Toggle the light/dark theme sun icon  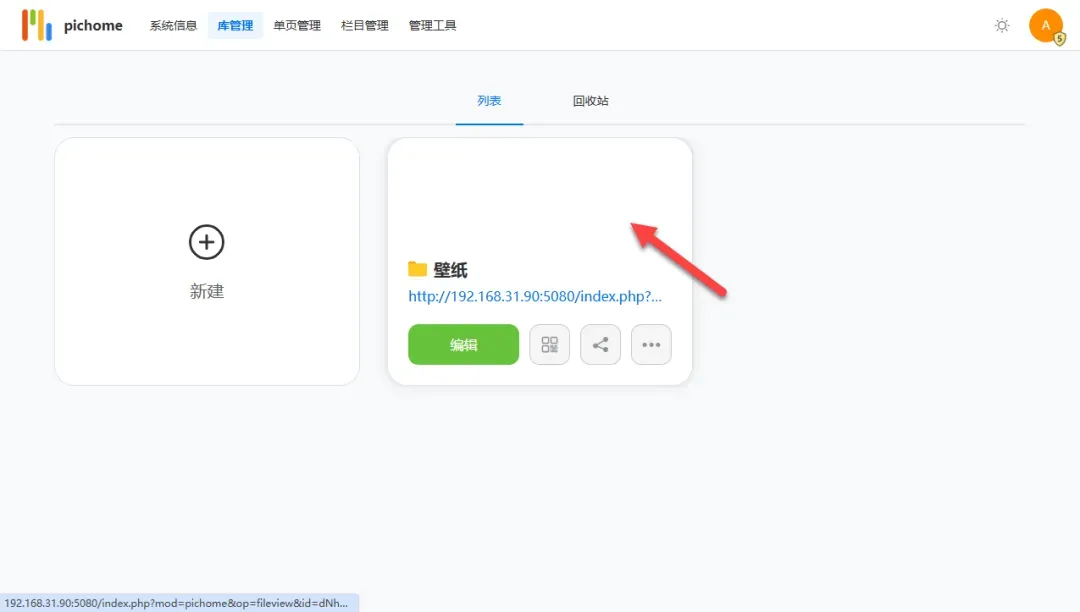pos(1002,26)
